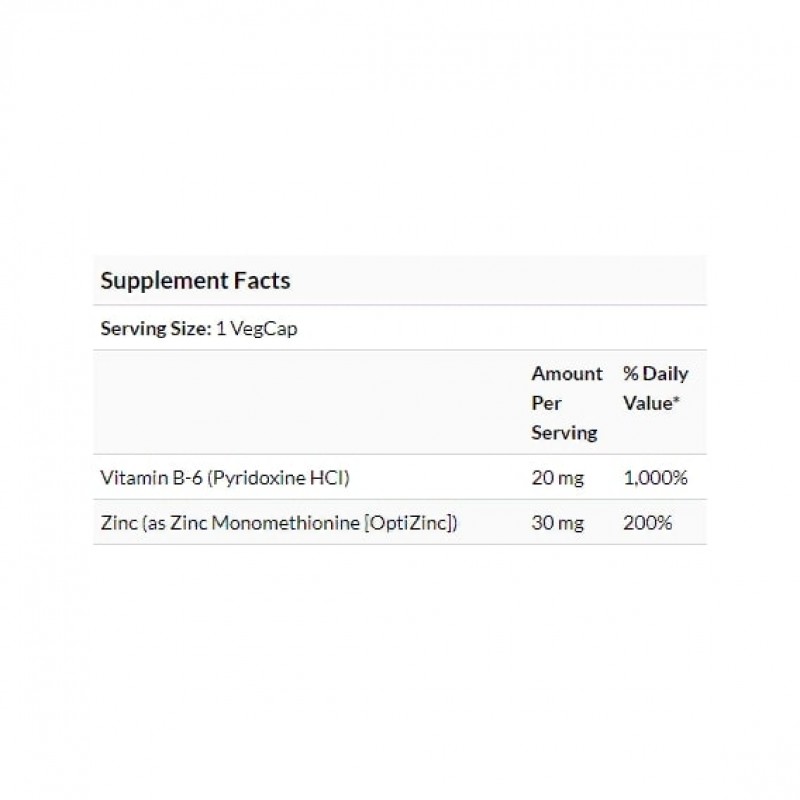
Task: Click the word Supplement in the title
Action: [x=164, y=280]
